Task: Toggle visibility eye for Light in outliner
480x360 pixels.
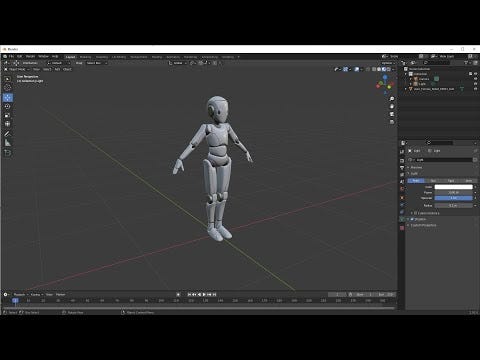Action: [475, 84]
